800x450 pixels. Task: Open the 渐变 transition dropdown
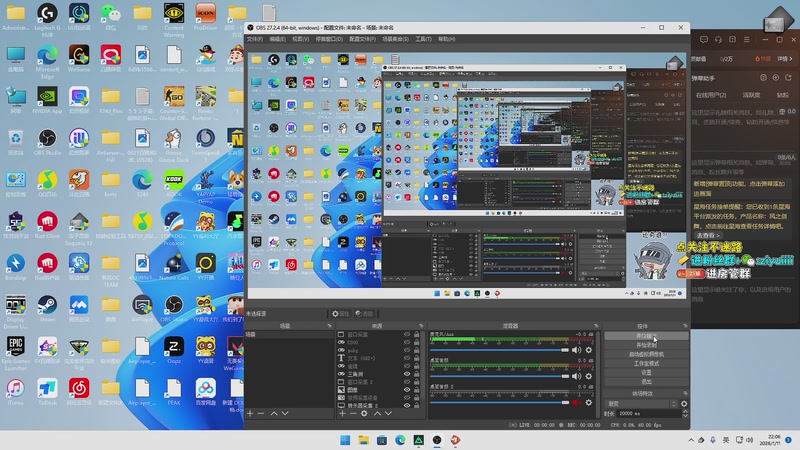pos(642,403)
